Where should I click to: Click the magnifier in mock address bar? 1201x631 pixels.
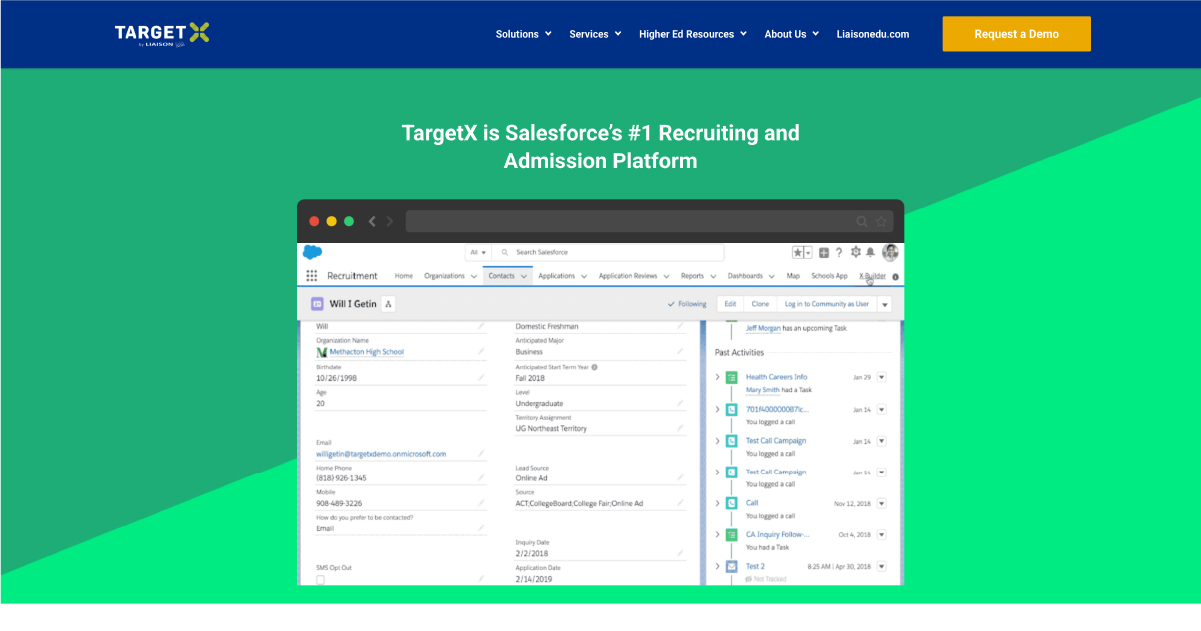[x=862, y=221]
